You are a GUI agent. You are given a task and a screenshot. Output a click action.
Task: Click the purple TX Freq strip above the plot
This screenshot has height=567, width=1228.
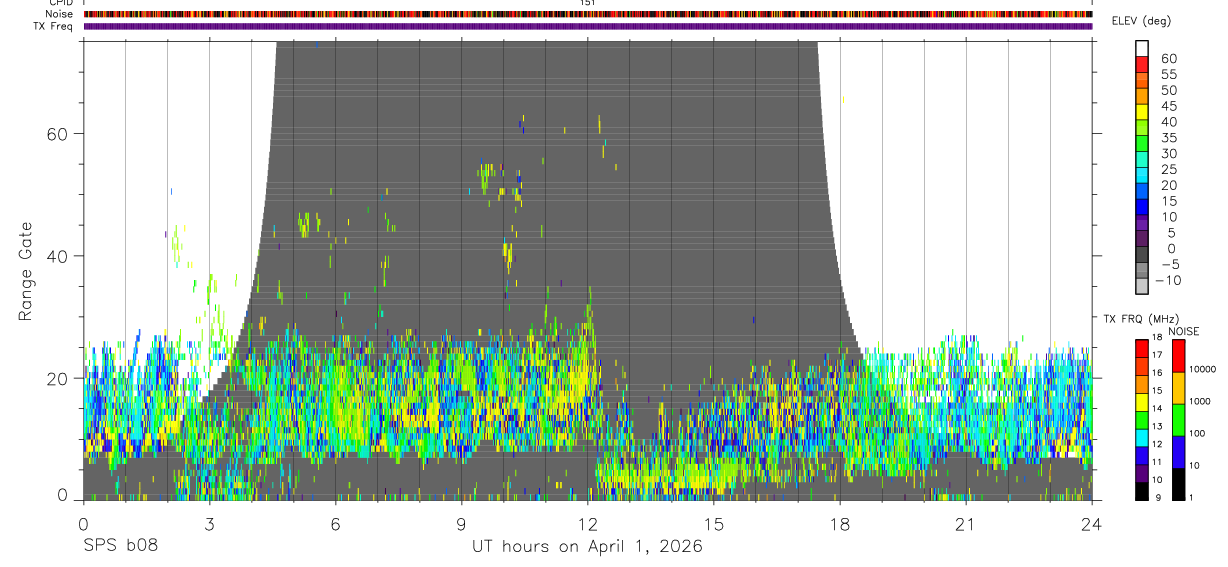pyautogui.click(x=588, y=26)
